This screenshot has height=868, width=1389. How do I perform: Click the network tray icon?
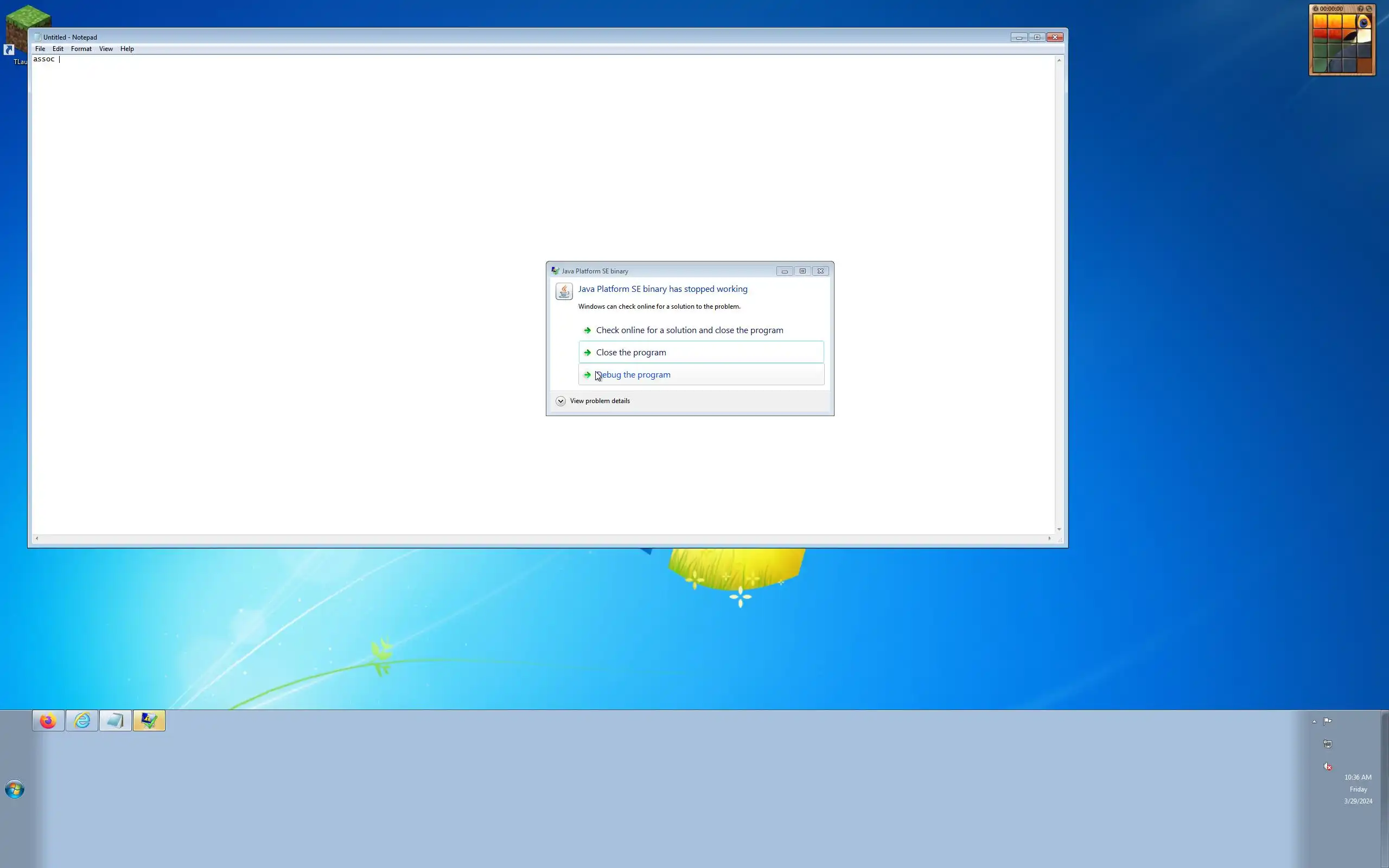(x=1328, y=744)
